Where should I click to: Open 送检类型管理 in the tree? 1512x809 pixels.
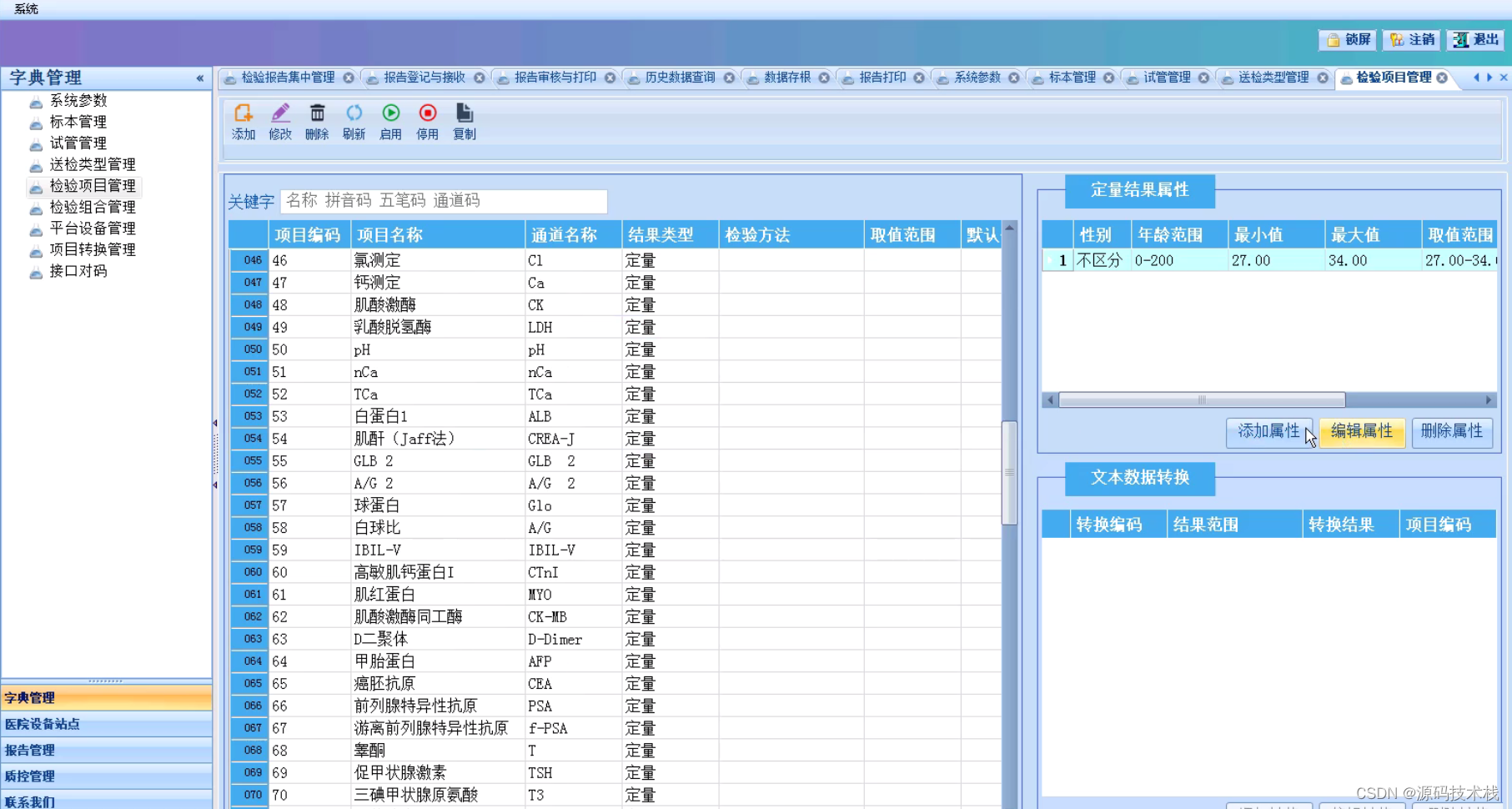pyautogui.click(x=92, y=164)
